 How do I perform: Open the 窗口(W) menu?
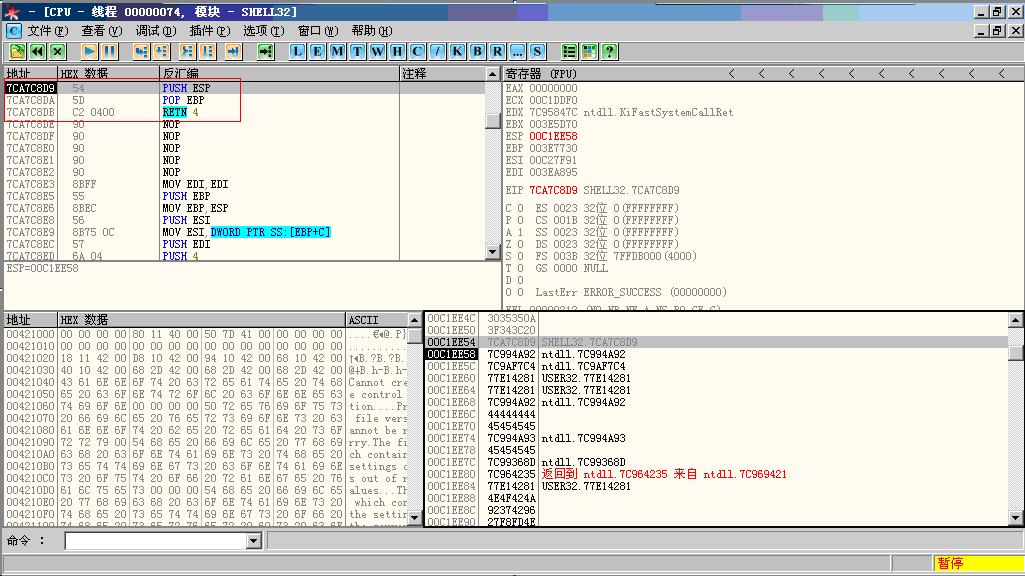pyautogui.click(x=318, y=31)
